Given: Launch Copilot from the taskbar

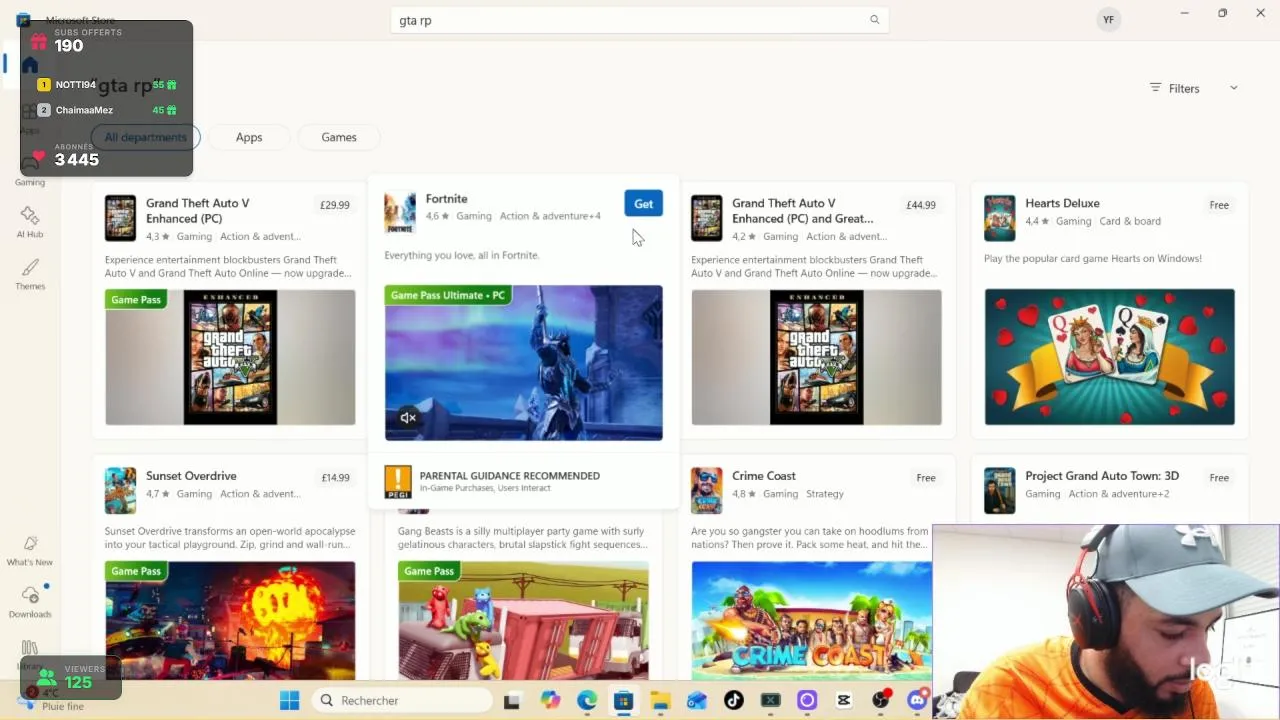Looking at the screenshot, I should (550, 701).
